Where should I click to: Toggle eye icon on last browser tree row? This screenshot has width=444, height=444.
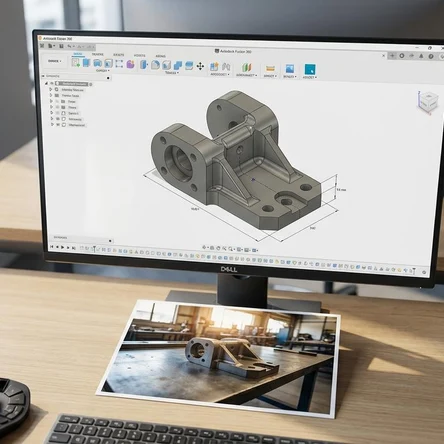[58, 125]
